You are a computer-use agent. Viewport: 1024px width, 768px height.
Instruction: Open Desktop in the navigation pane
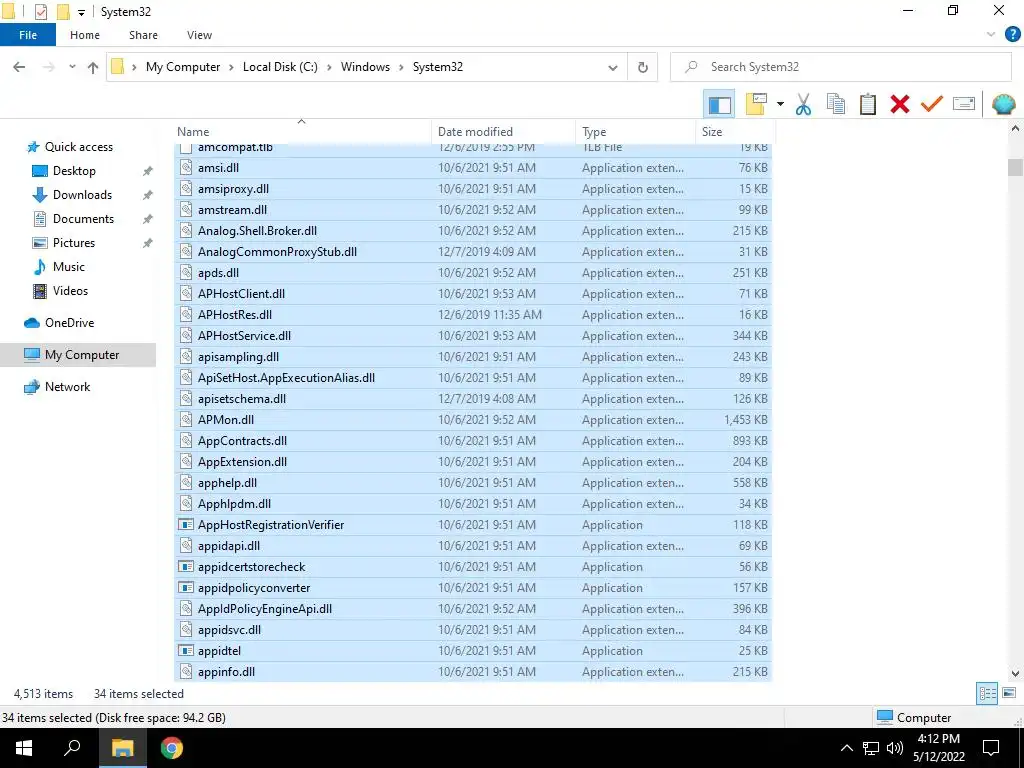coord(74,171)
